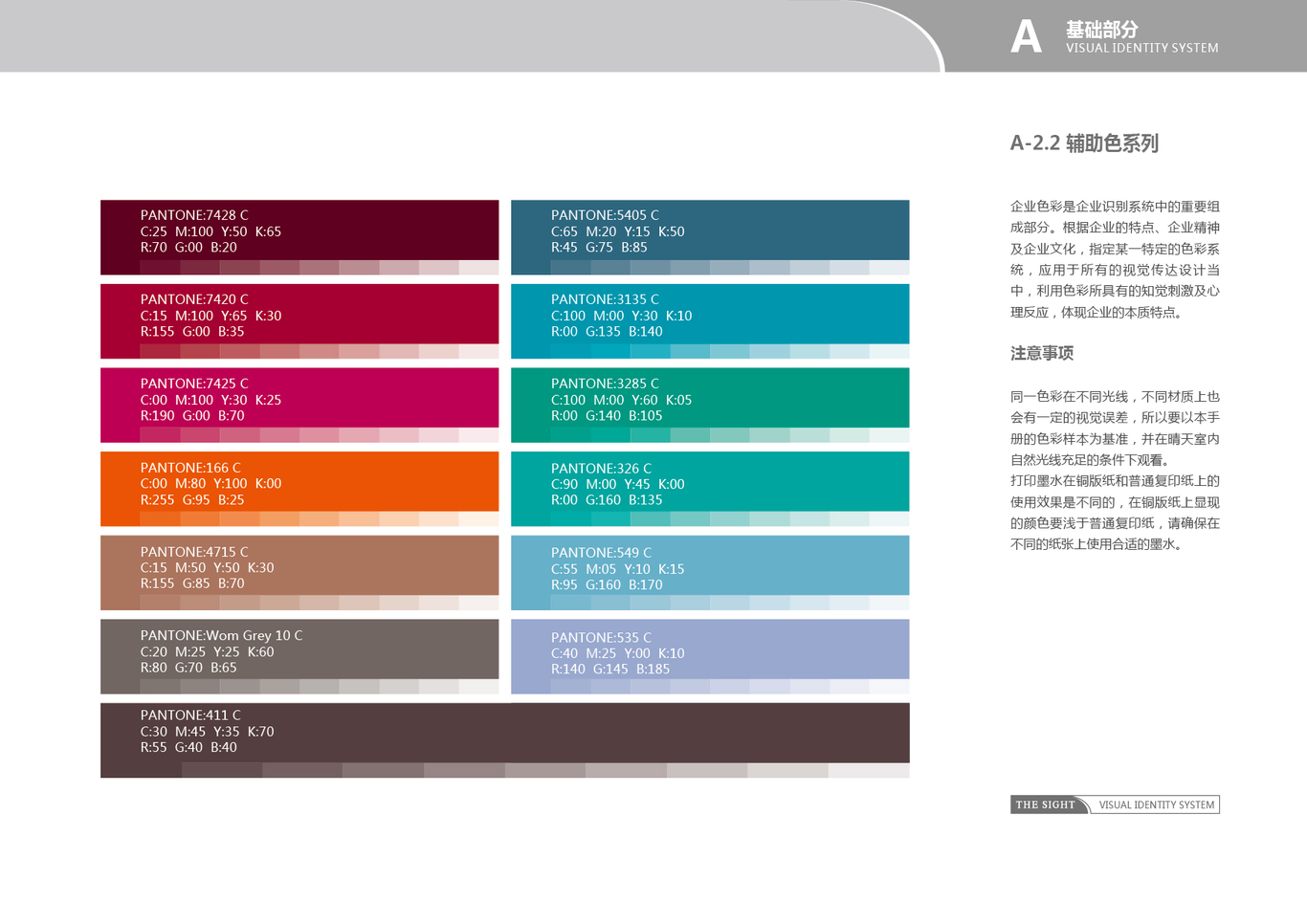This screenshot has width=1307, height=924.
Task: Select the PANTONE:166 C orange swatch
Action: coord(299,489)
